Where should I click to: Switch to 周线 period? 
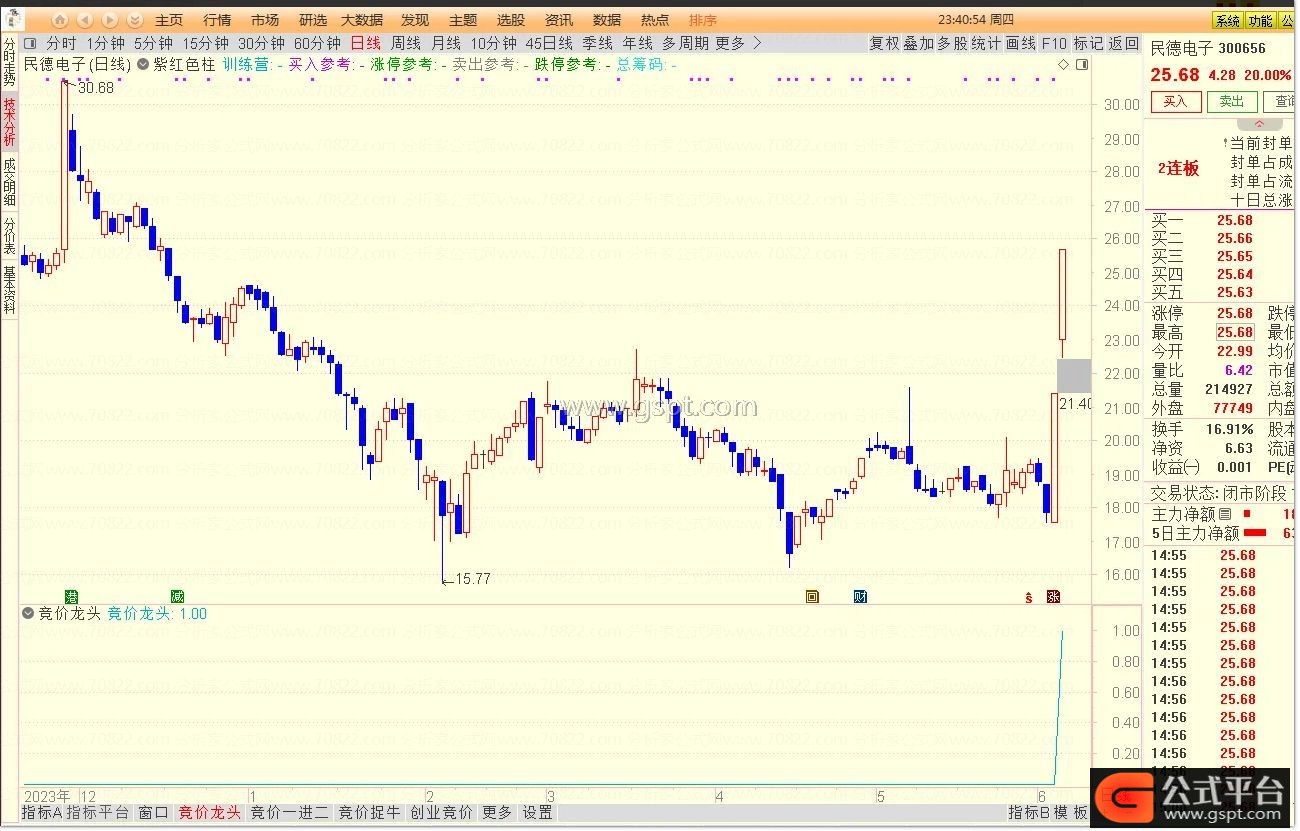406,43
